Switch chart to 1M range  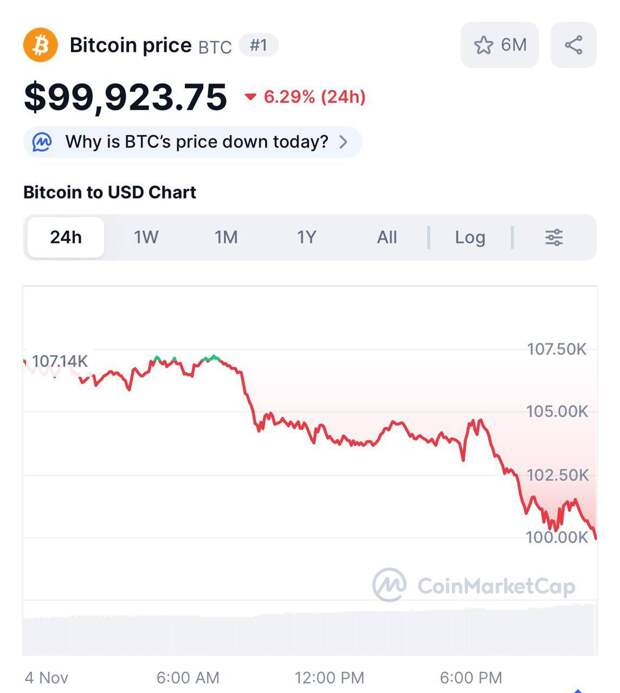(226, 237)
